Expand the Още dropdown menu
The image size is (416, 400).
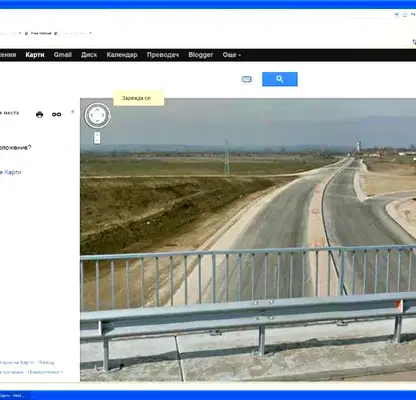(232, 55)
